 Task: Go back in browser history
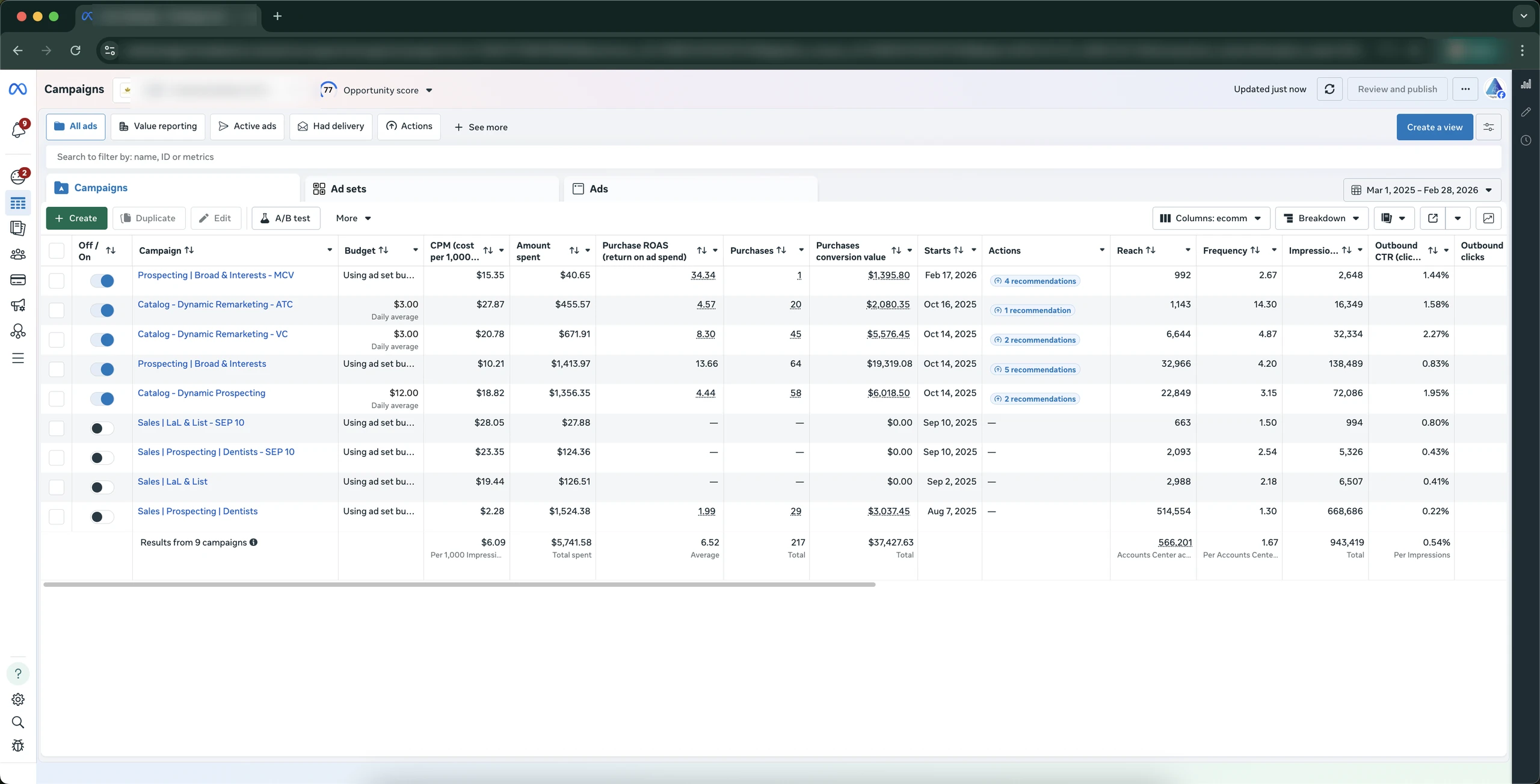click(x=18, y=51)
